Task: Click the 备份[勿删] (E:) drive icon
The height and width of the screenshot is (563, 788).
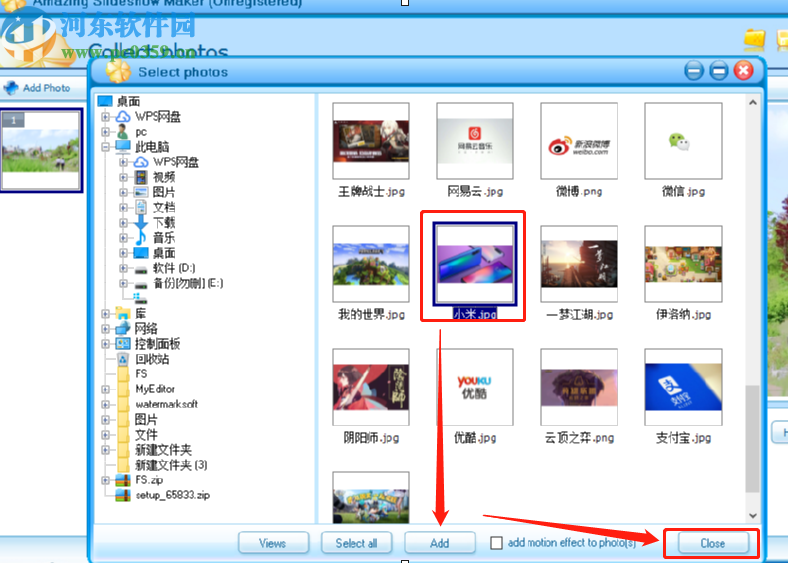Action: (141, 285)
